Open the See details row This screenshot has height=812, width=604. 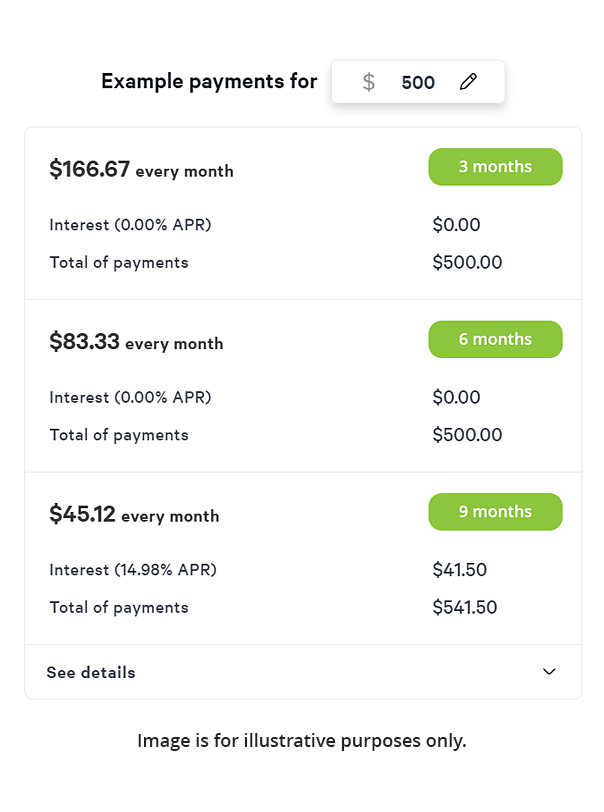(303, 672)
